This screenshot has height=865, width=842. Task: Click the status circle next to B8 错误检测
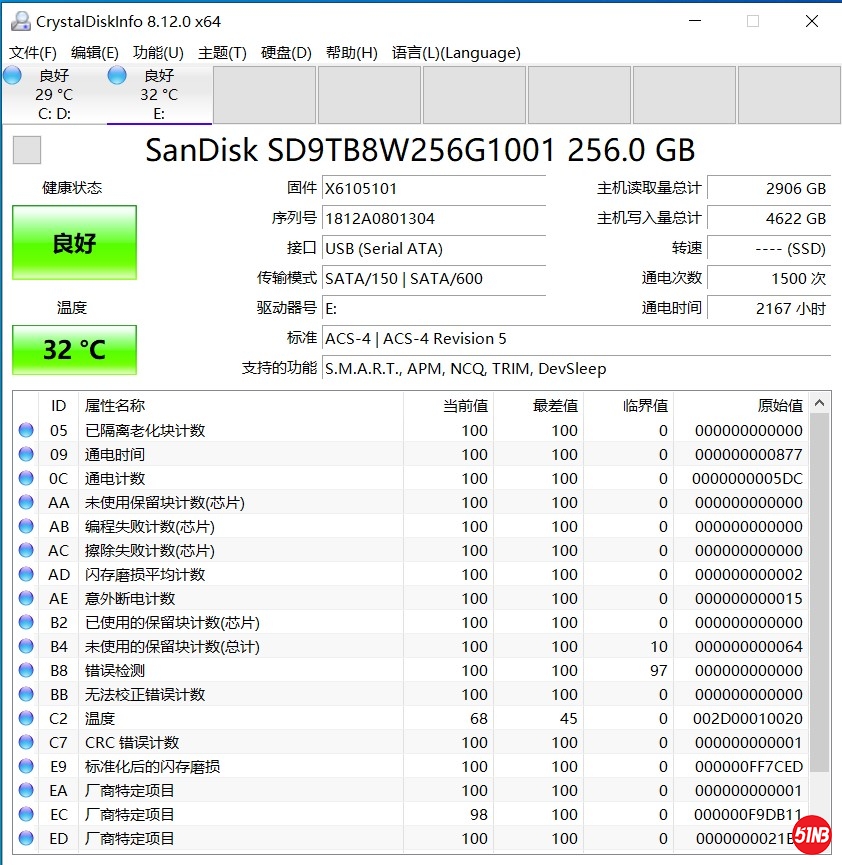tap(25, 670)
